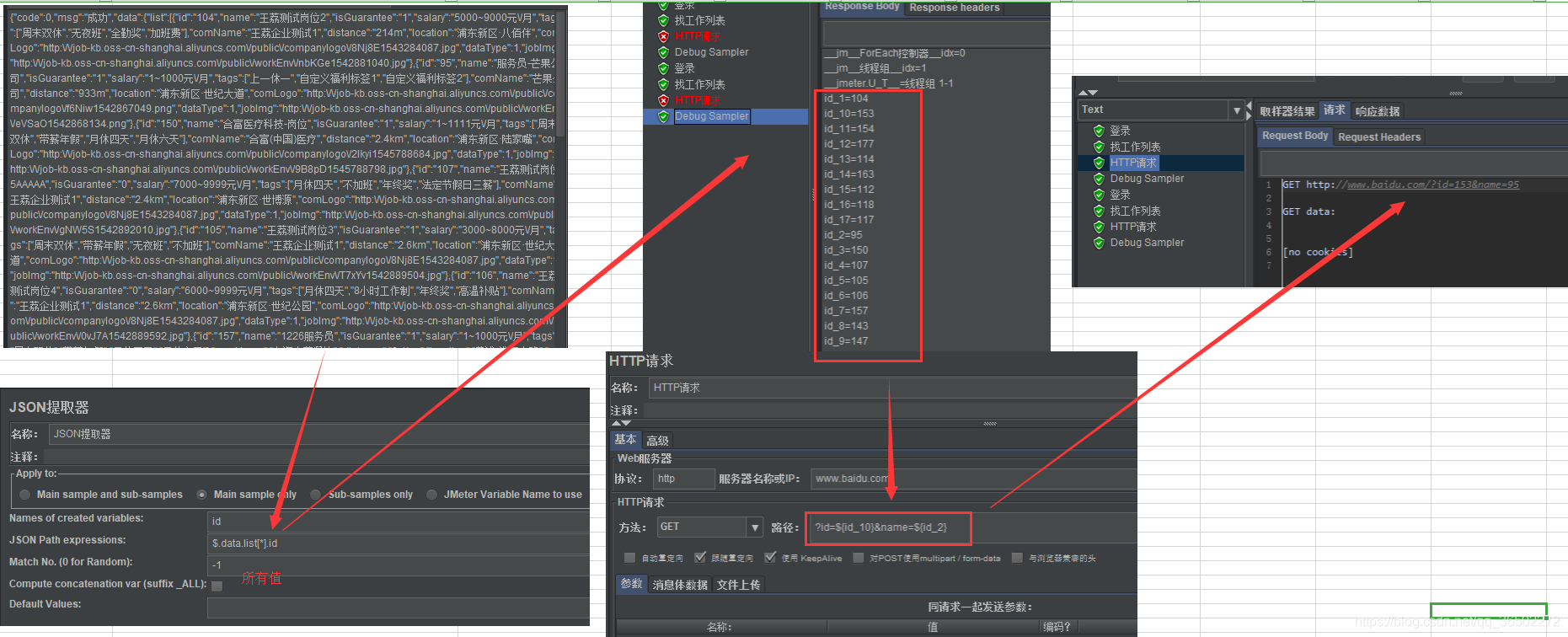Click the 协议 field containing http
The height and width of the screenshot is (637, 1568).
684,479
